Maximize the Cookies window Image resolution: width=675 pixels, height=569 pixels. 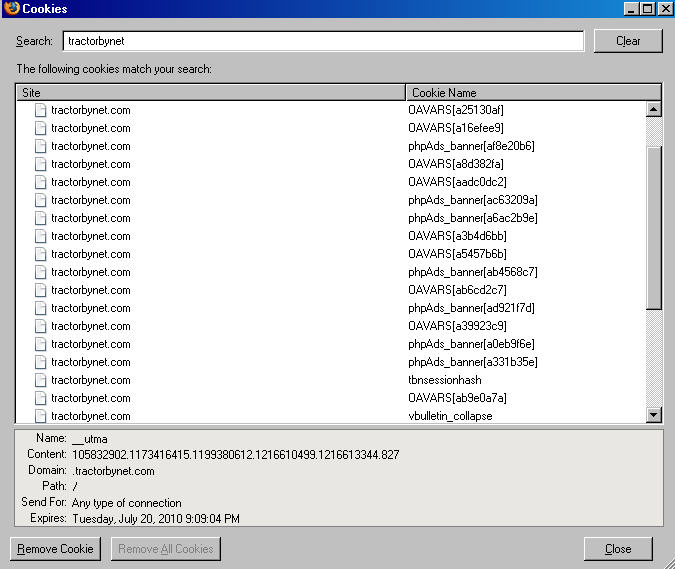[648, 9]
